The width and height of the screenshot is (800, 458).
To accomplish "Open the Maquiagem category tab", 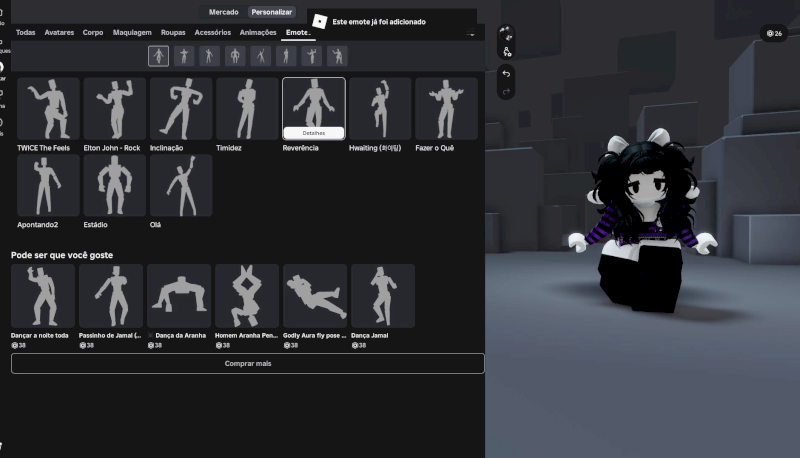I will click(x=132, y=33).
